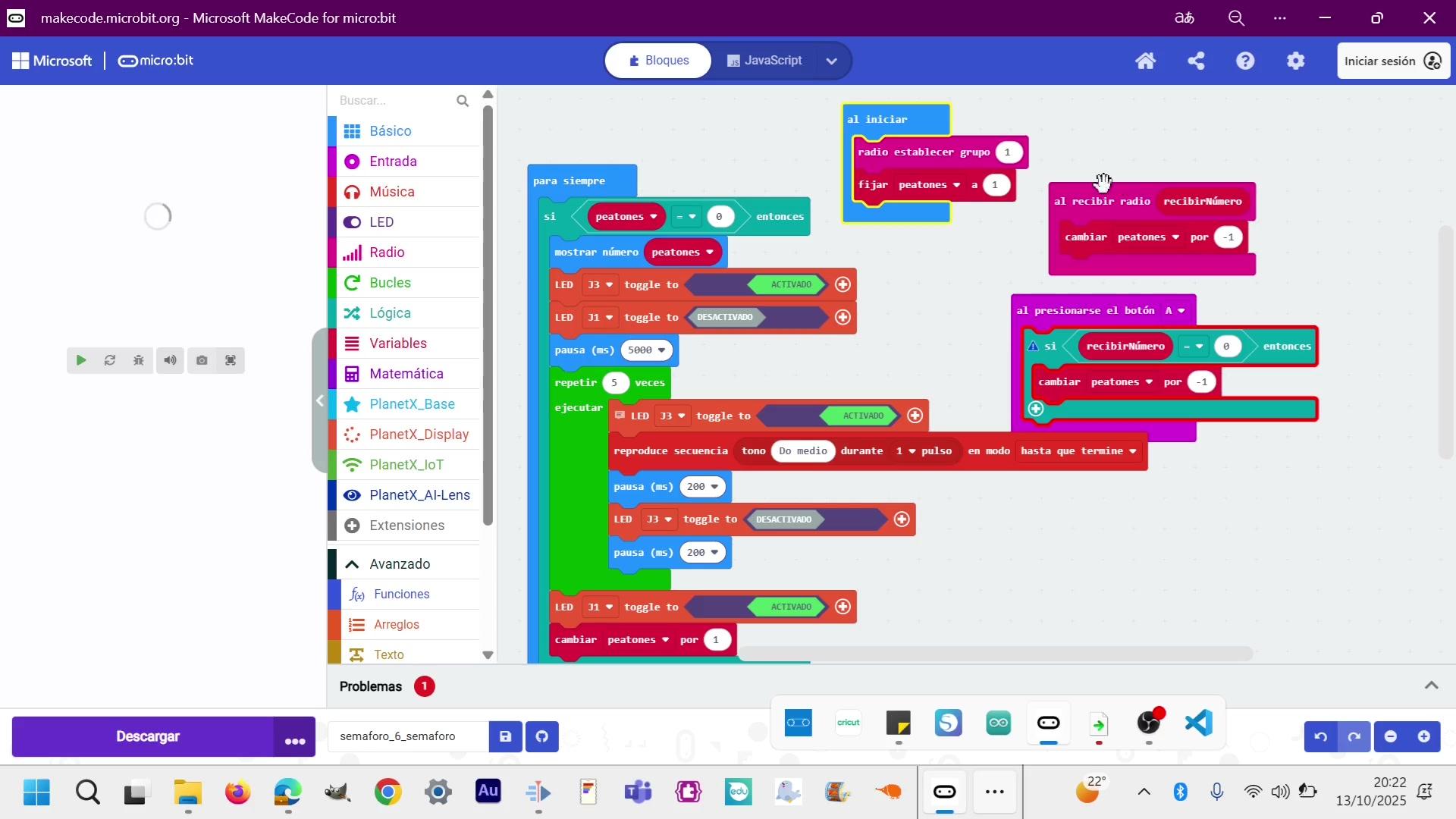Mute the simulator sound
Screen dimensions: 1456x819
click(x=170, y=360)
